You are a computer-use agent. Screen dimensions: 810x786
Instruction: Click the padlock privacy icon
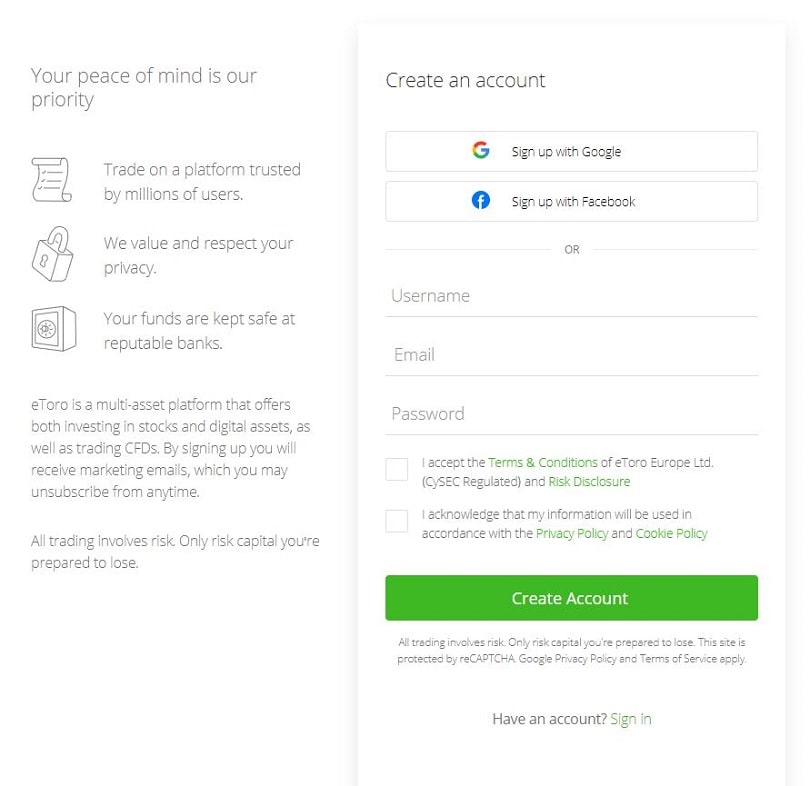(52, 254)
